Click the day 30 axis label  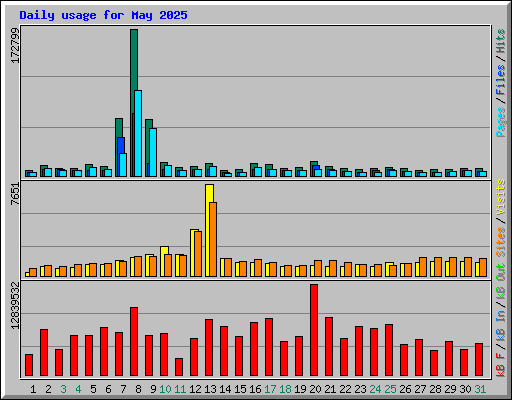465,389
